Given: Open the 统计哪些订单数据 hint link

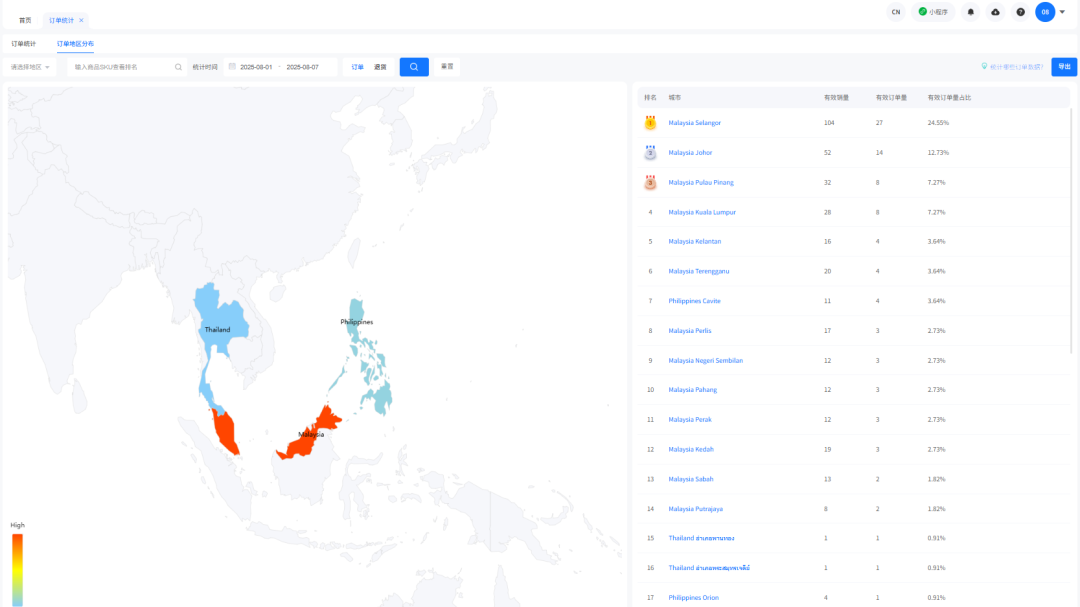Looking at the screenshot, I should [x=1012, y=67].
